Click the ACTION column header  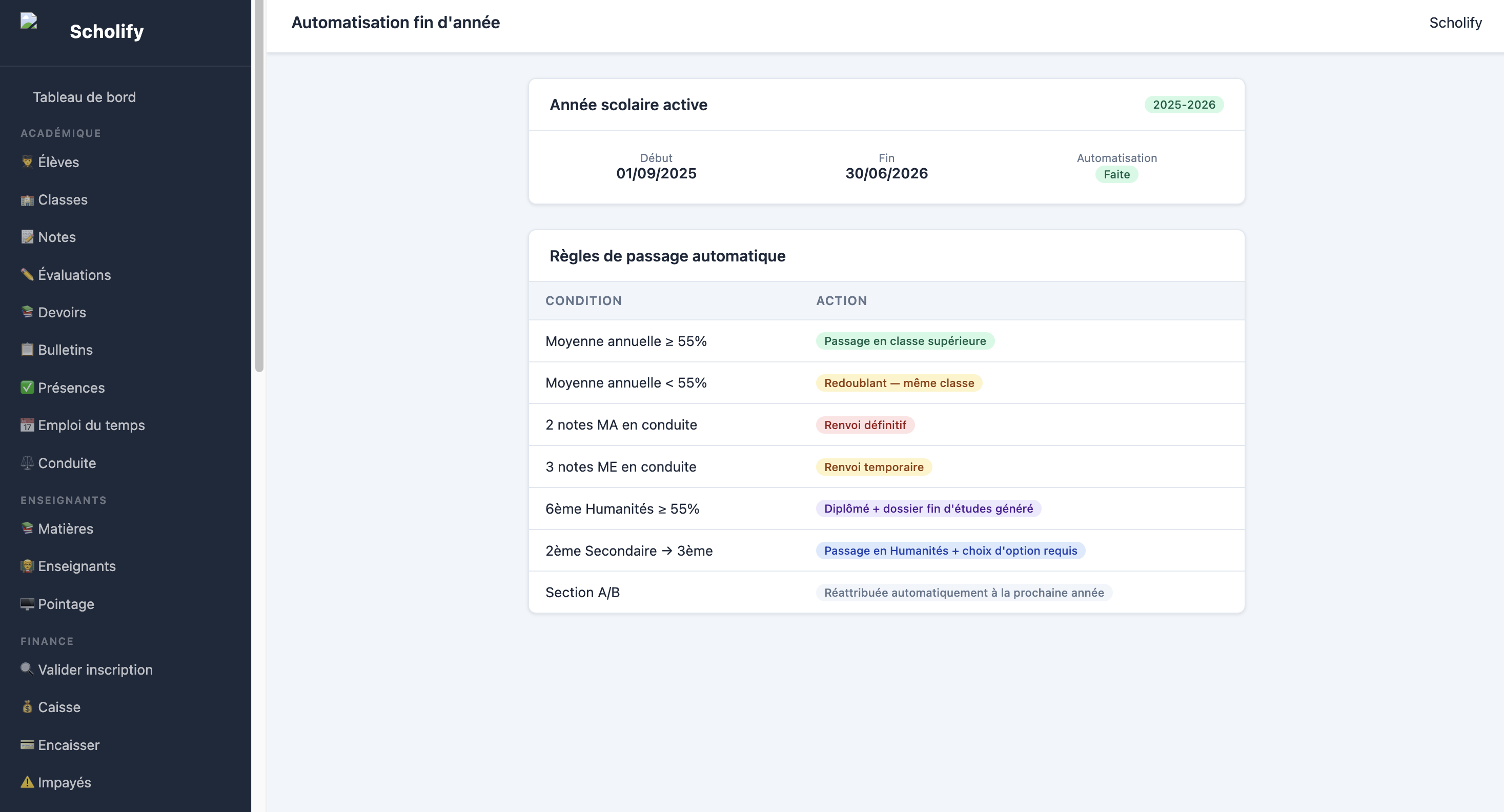[x=841, y=300]
